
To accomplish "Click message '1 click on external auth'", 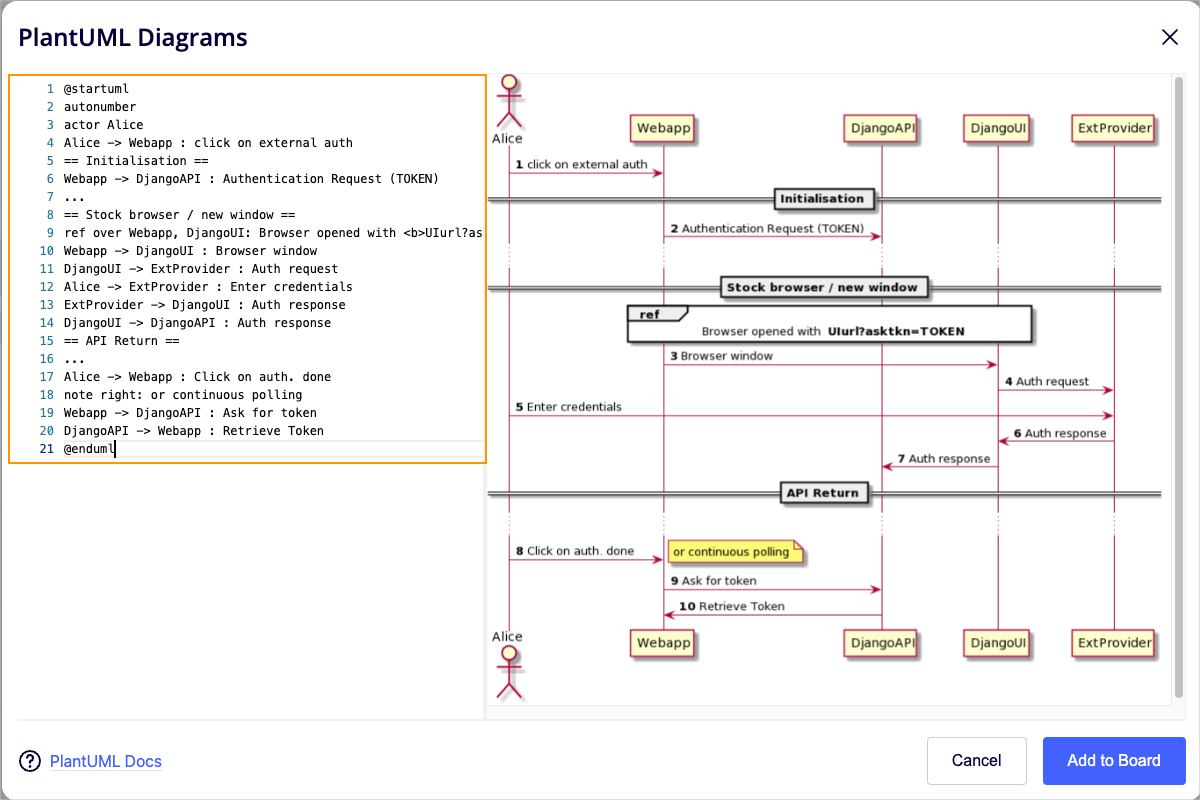I will [x=581, y=164].
